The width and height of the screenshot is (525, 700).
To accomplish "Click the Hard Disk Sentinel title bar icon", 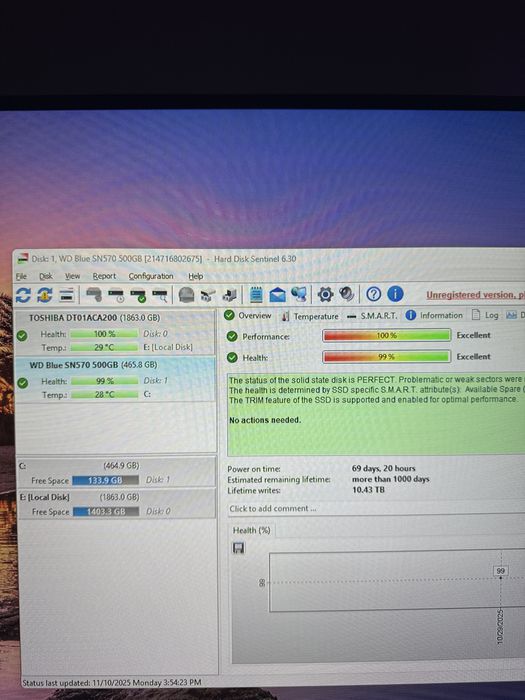I will (x=22, y=258).
